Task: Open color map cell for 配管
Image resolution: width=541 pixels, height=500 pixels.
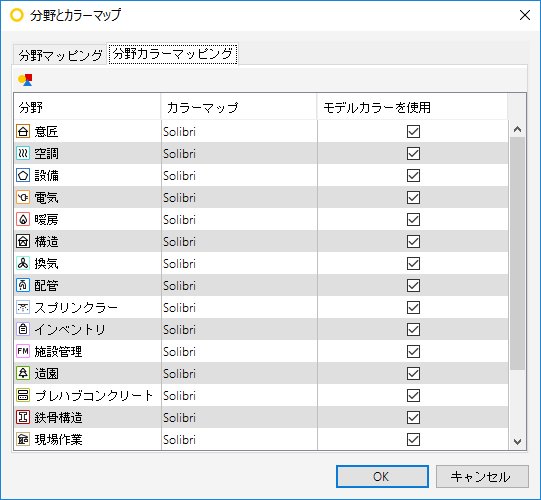Action: pos(239,285)
